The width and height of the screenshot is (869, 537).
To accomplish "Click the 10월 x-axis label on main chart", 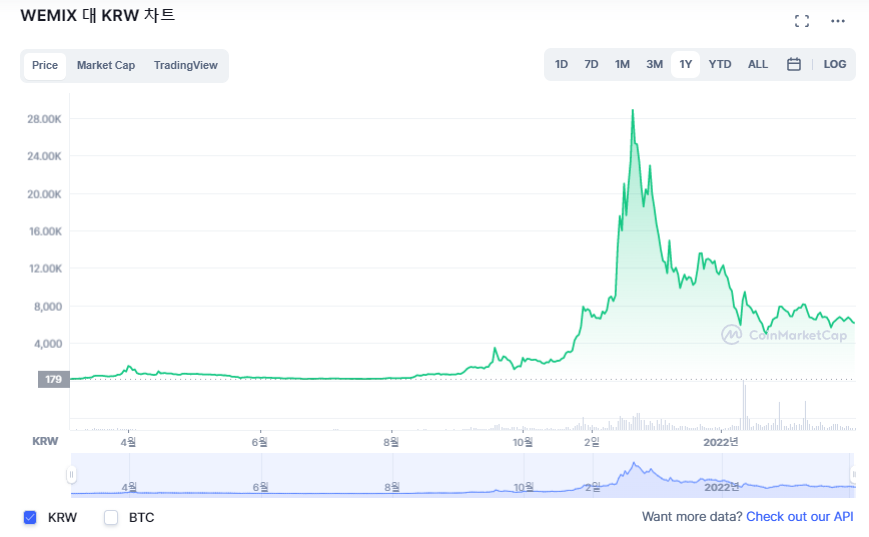I will click(x=523, y=442).
